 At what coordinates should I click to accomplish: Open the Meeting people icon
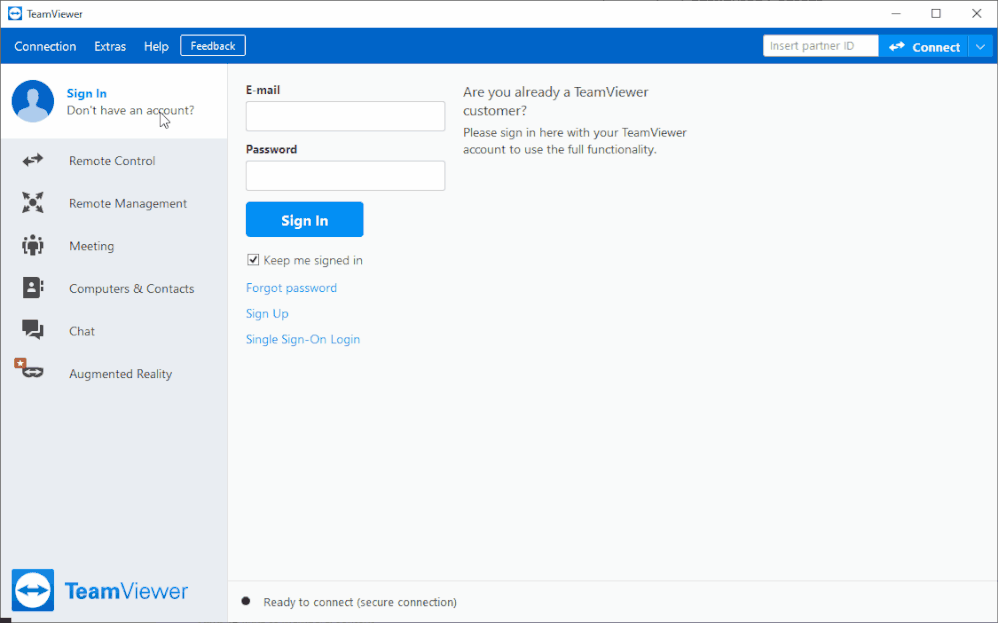pyautogui.click(x=32, y=245)
